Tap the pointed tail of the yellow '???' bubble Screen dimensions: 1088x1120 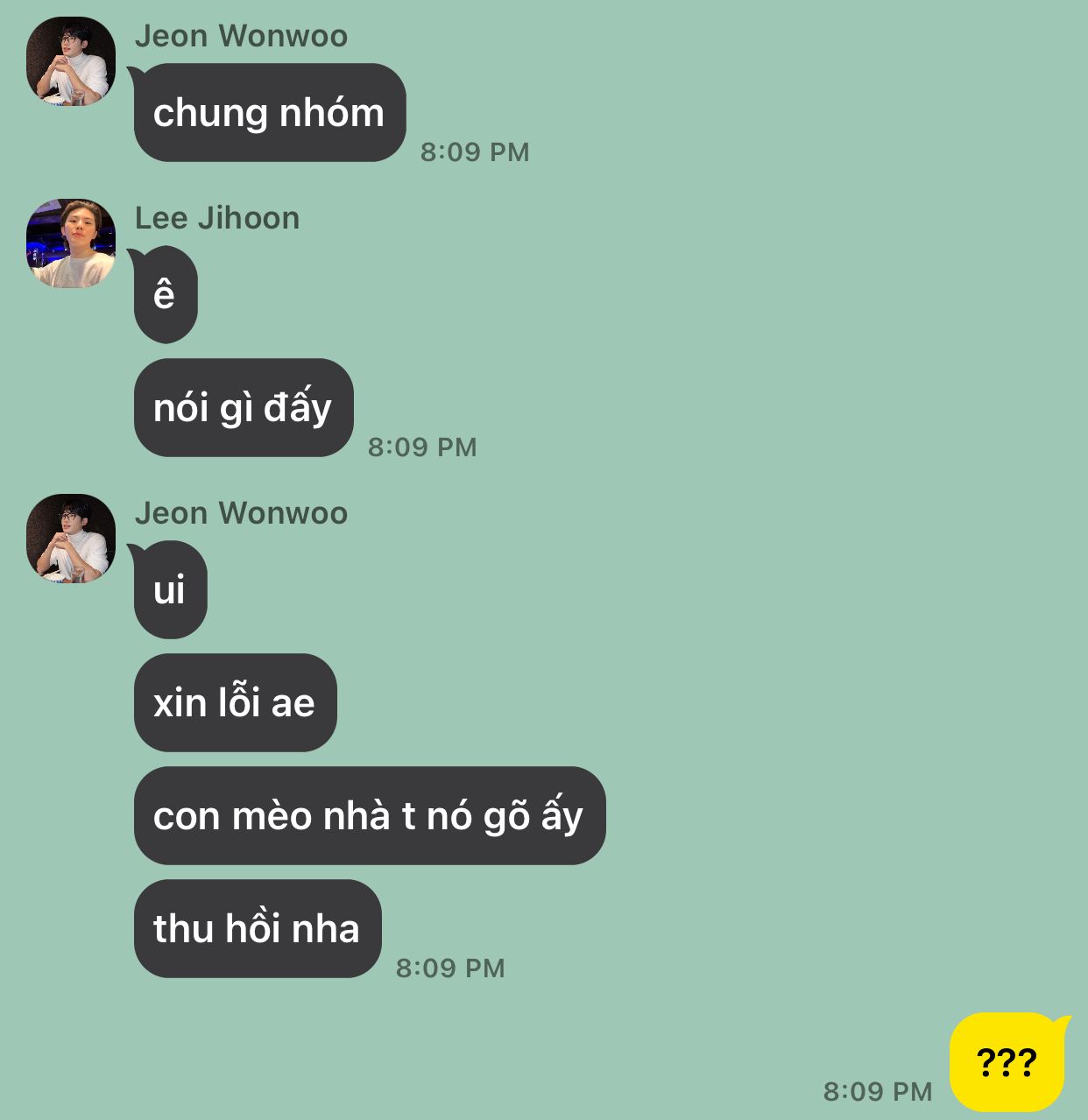pyautogui.click(x=1063, y=1023)
